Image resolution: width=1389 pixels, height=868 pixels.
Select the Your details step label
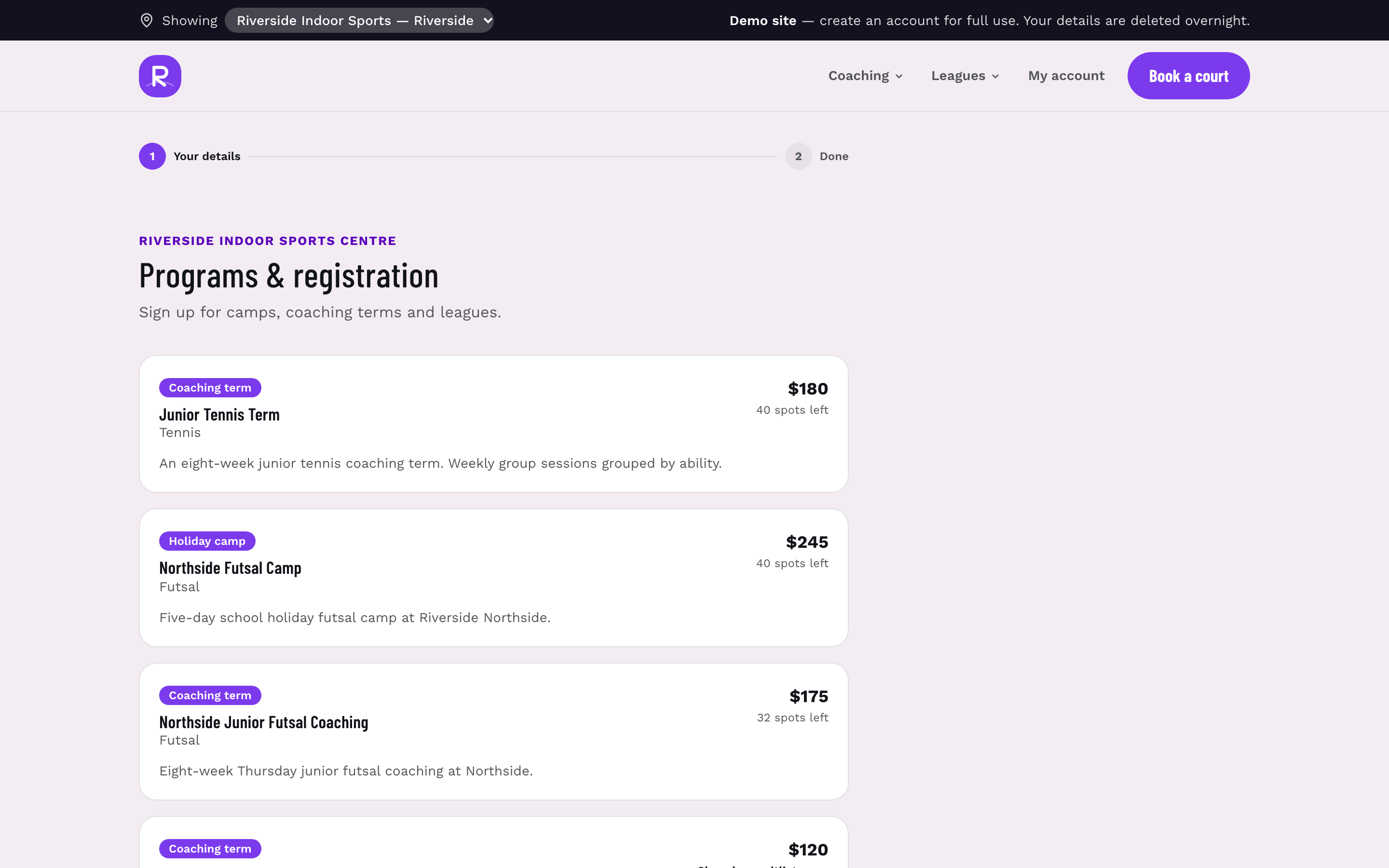tap(206, 156)
